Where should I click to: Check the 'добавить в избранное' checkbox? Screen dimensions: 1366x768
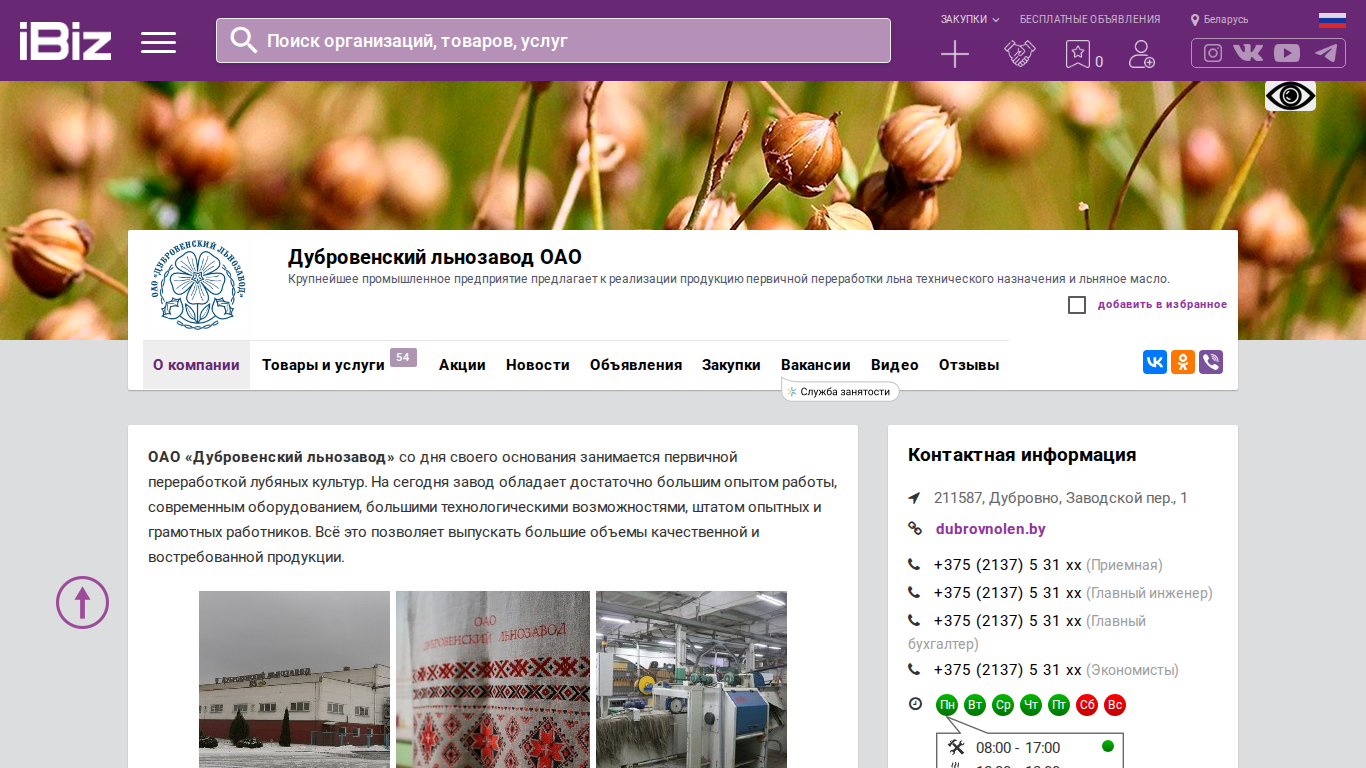[x=1077, y=305]
